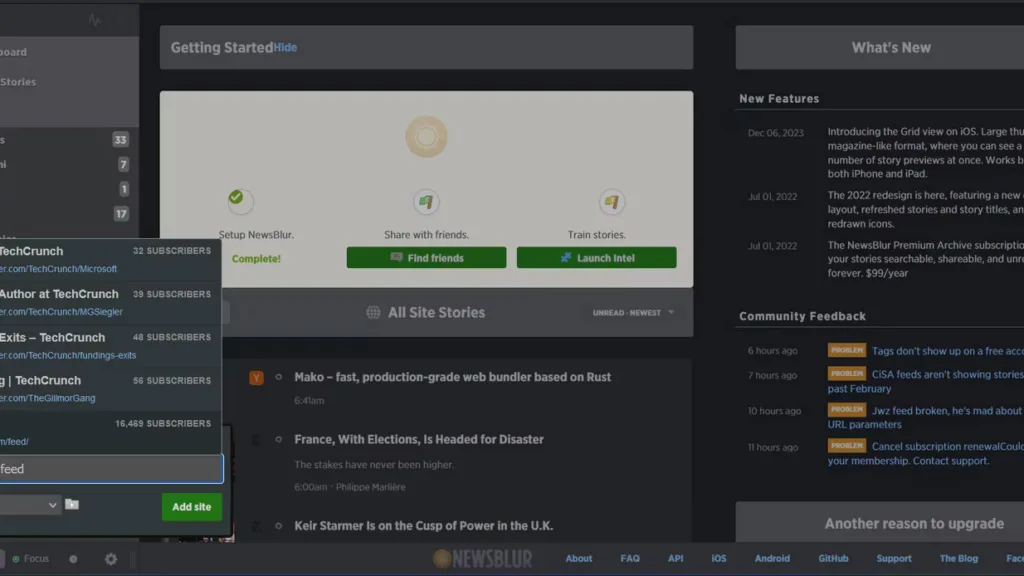Toggle unread dot on the Keir Starmer story
Screen dimensions: 1024x576
pyautogui.click(x=279, y=526)
